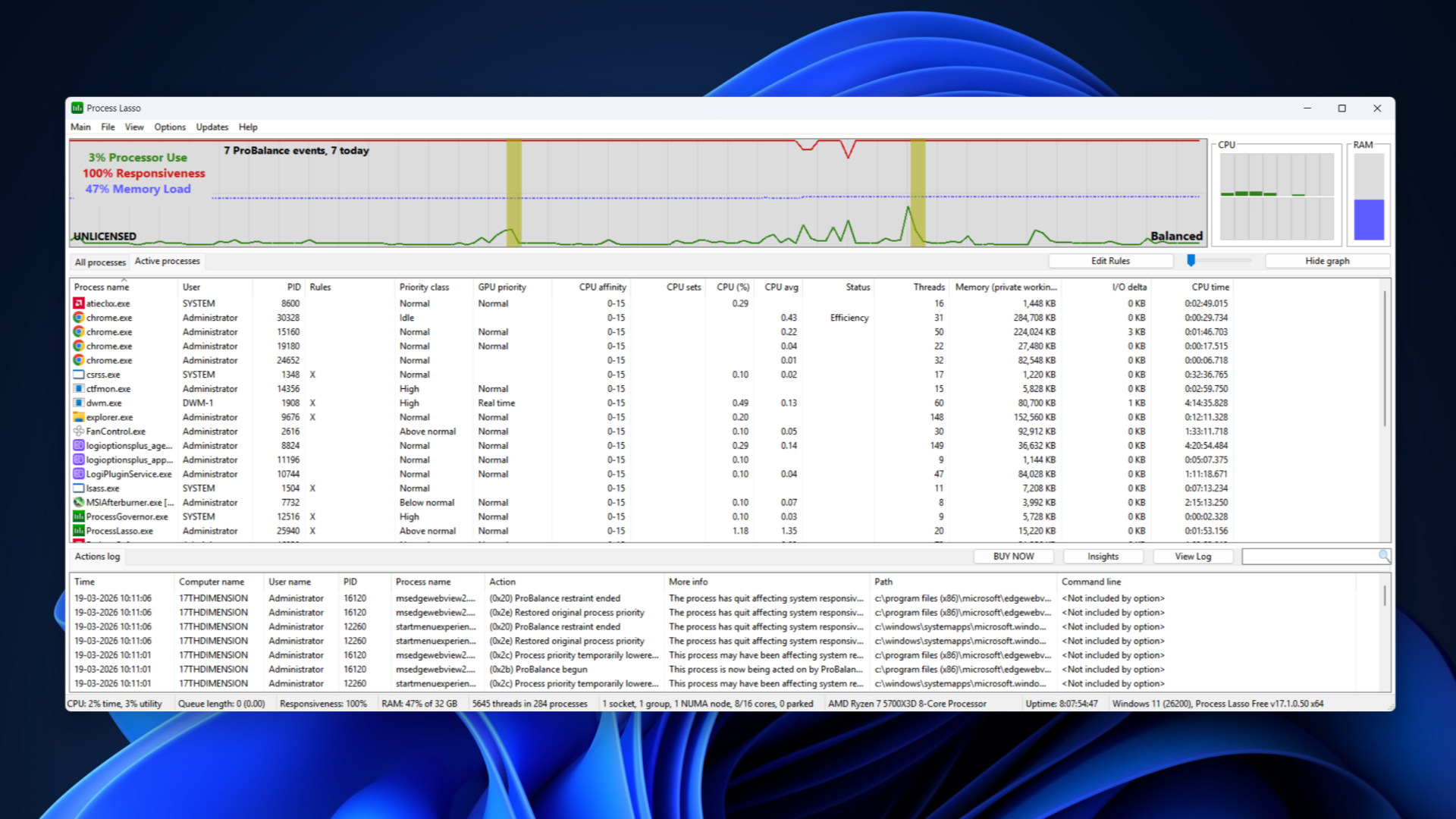Open the Help menu
The image size is (1456, 819).
[x=248, y=127]
